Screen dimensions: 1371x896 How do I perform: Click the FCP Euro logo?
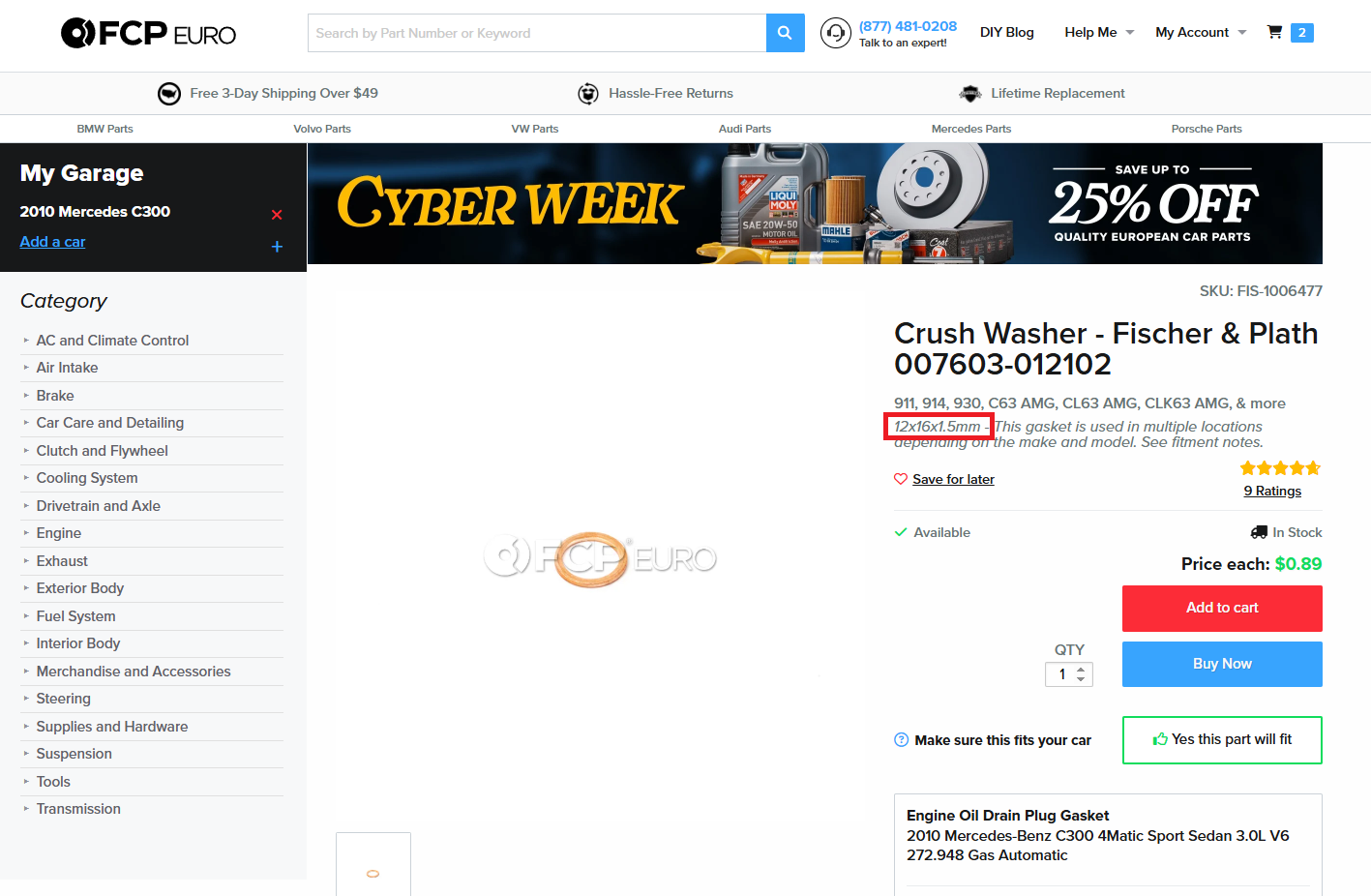[x=148, y=33]
